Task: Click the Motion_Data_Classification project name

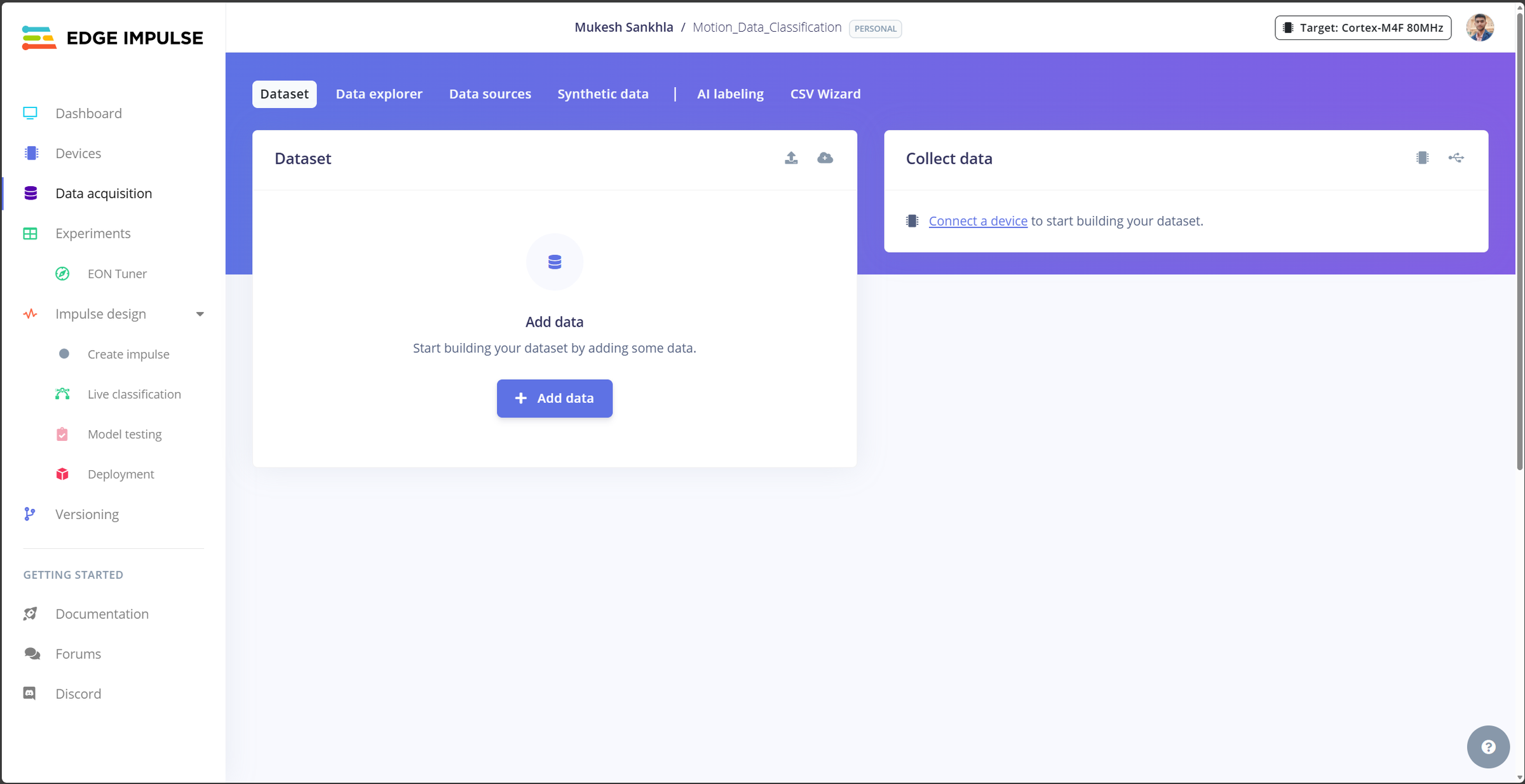Action: (x=766, y=27)
